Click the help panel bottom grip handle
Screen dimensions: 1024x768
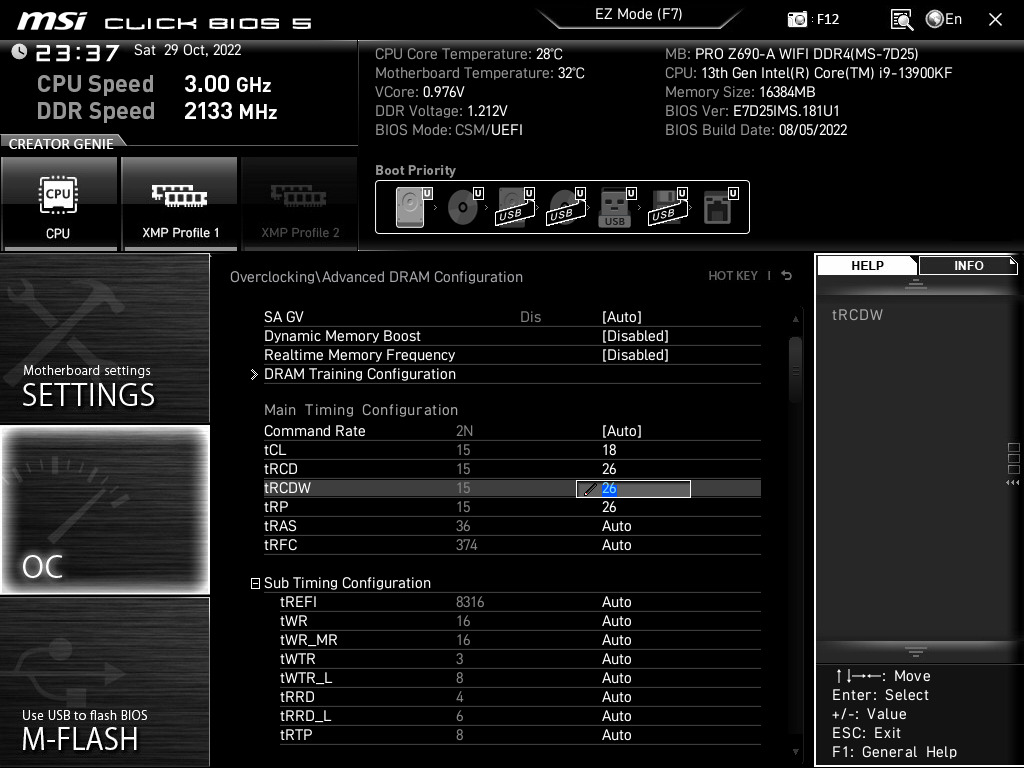(916, 652)
